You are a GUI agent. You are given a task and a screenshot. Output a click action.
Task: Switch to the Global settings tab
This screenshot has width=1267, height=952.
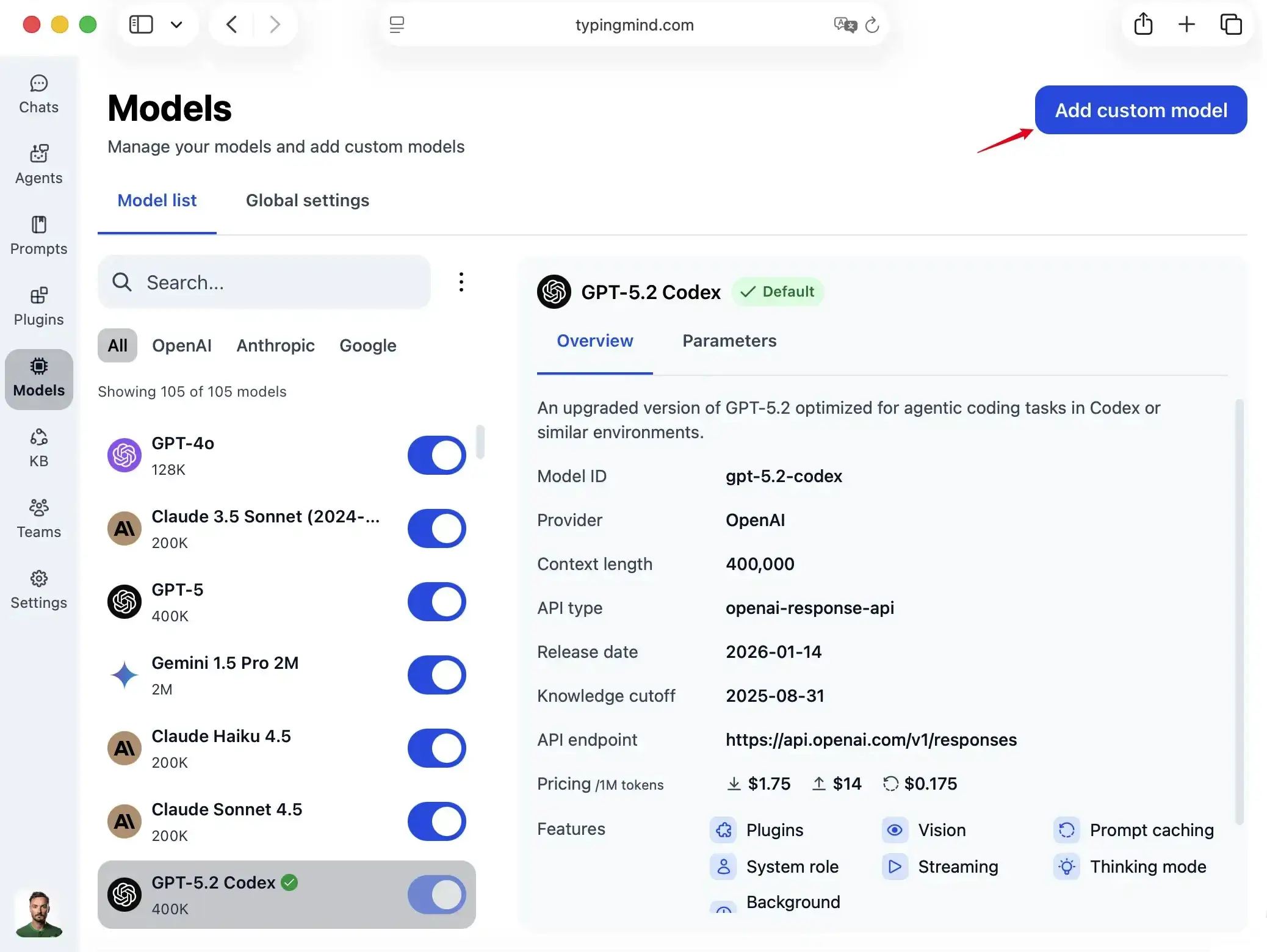[x=307, y=200]
